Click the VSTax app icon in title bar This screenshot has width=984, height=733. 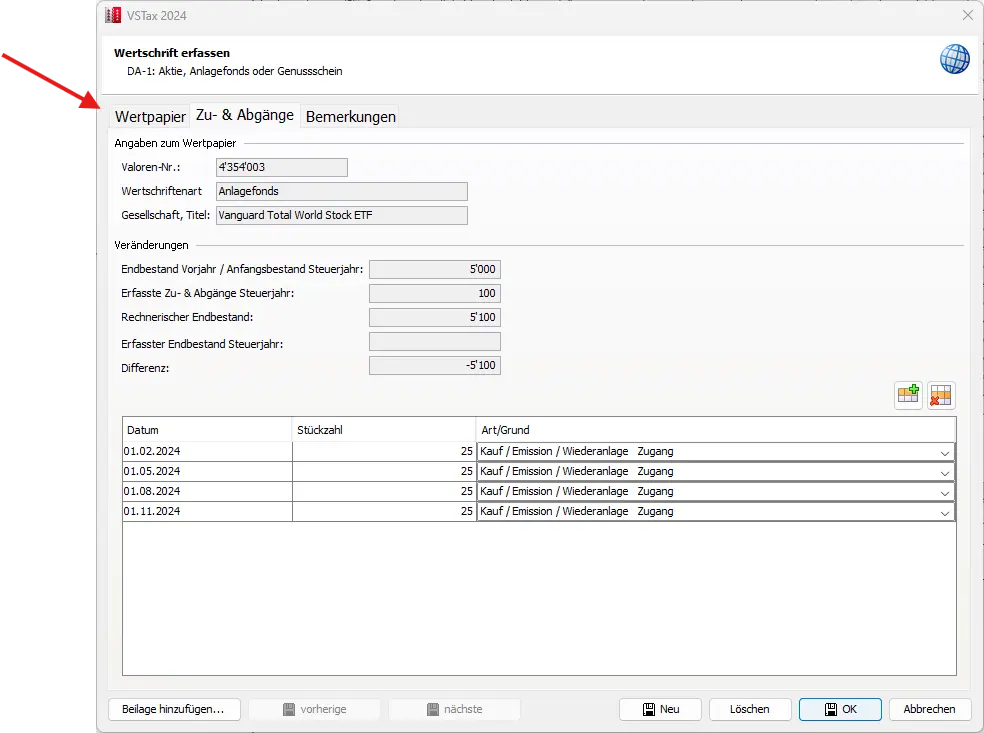pyautogui.click(x=114, y=15)
